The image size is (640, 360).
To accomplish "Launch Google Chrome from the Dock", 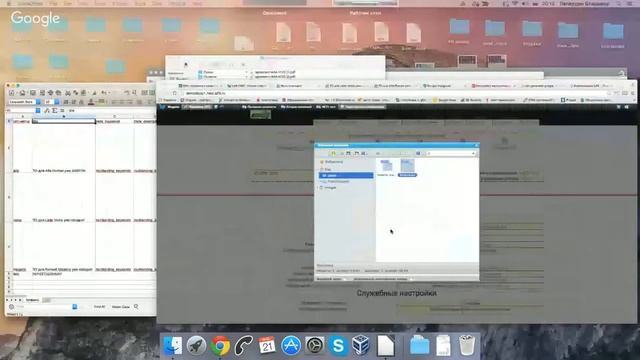I will (220, 346).
